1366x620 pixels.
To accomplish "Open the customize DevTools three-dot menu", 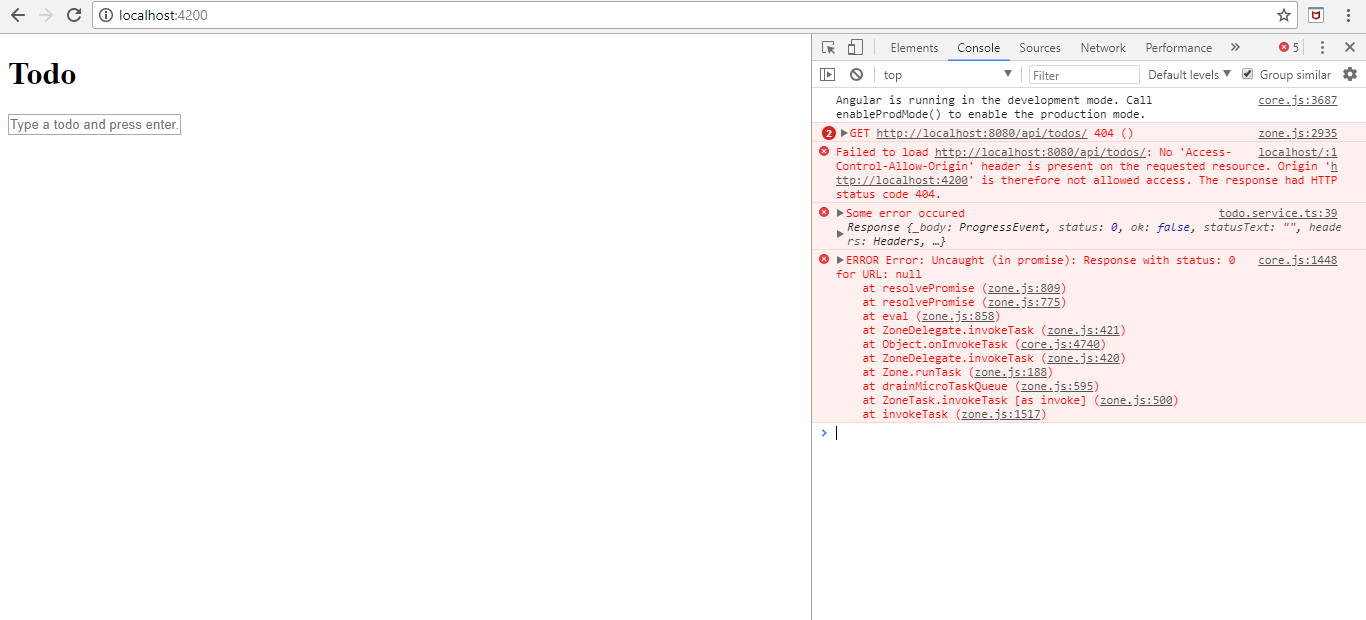I will 1322,47.
